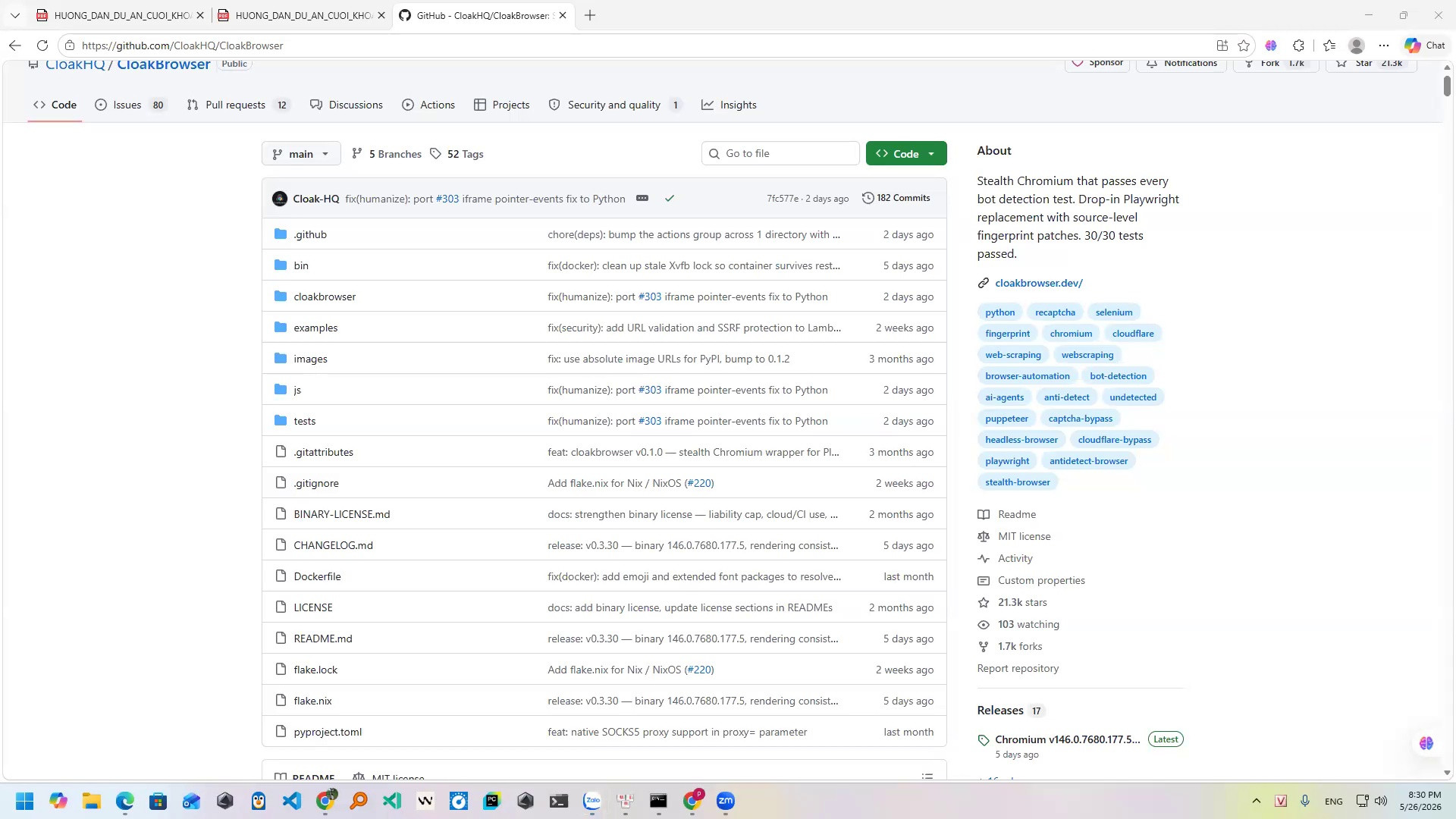
Task: Open browser Settings and more menu
Action: pos(1384,45)
